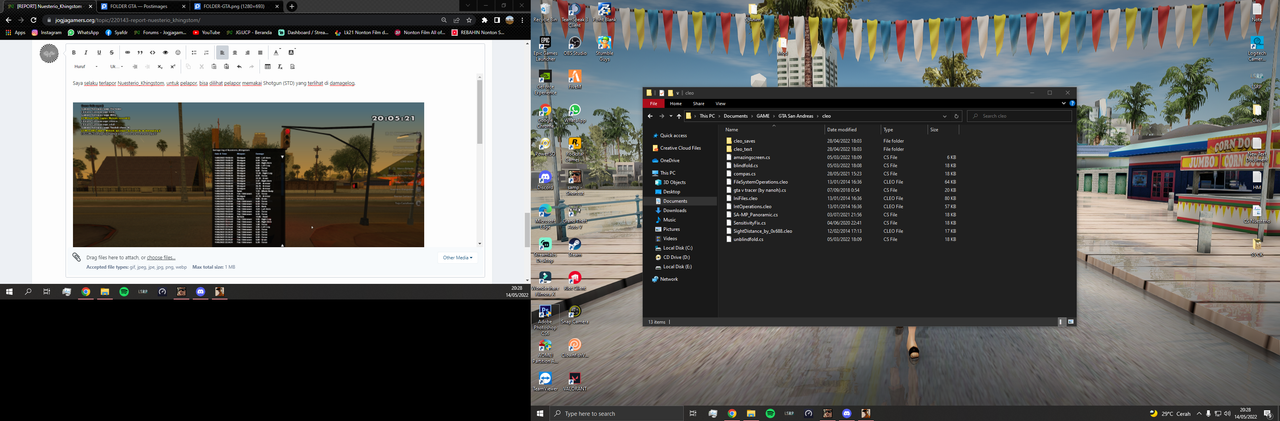Insert a table in editor

pyautogui.click(x=267, y=66)
